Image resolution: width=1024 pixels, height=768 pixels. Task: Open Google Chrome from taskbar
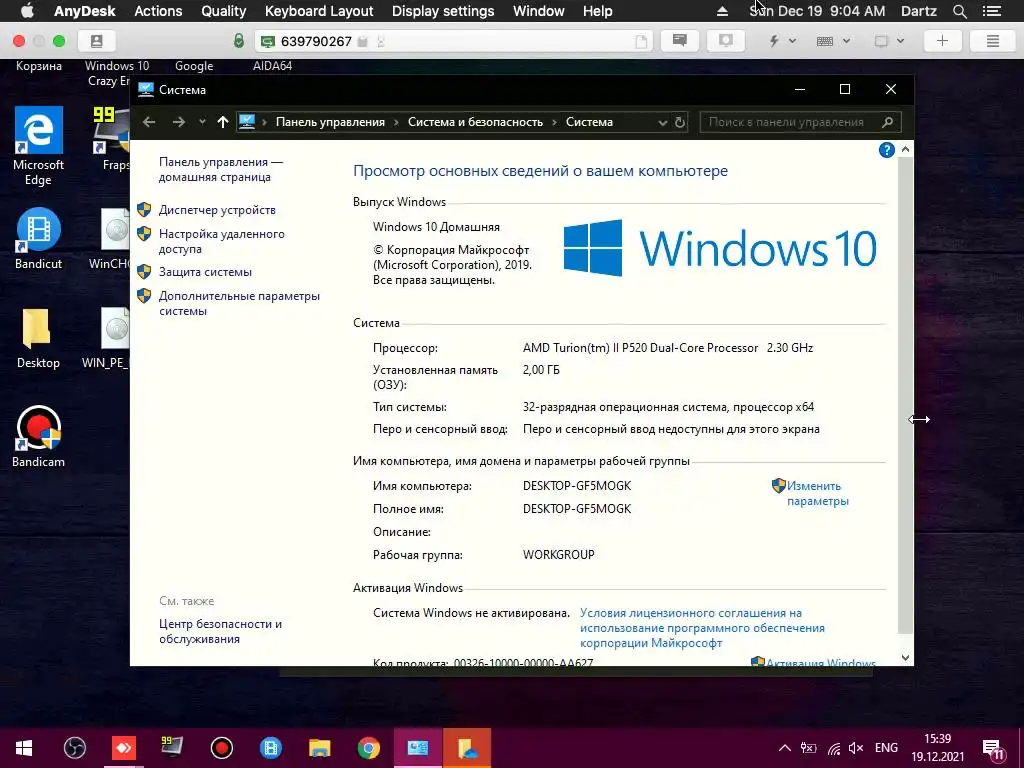point(368,748)
